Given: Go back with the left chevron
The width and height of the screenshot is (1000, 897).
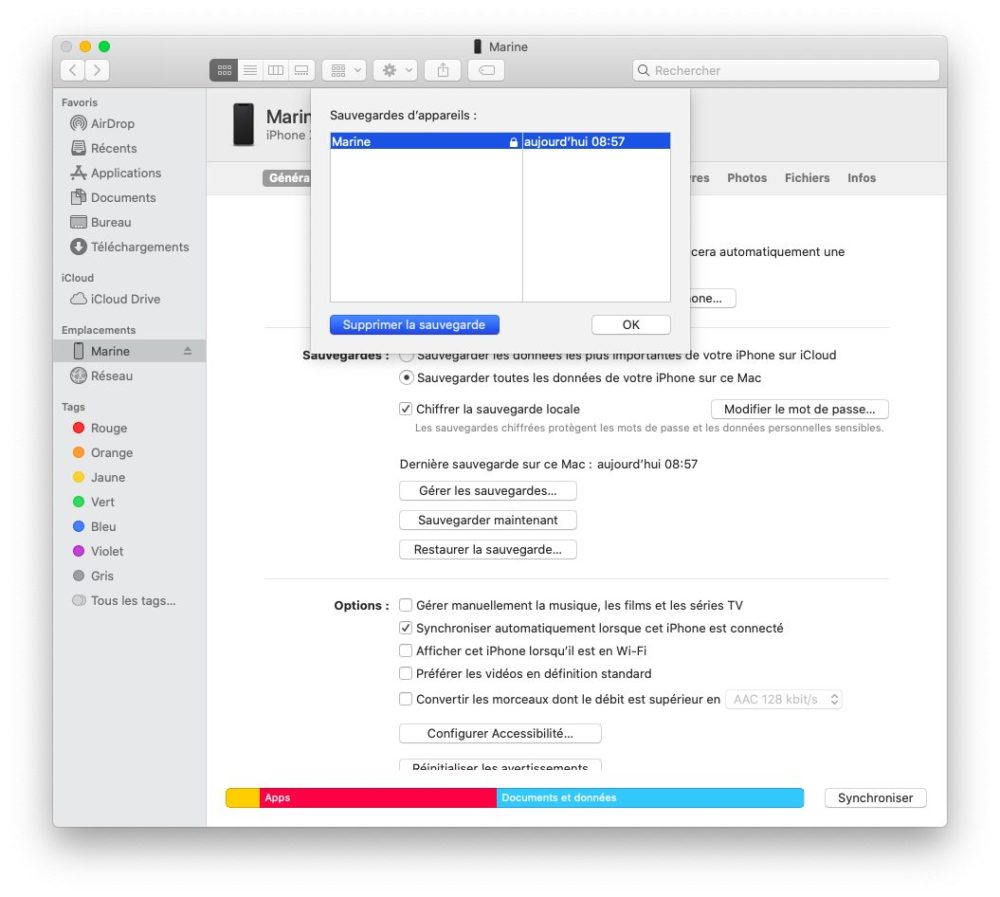Looking at the screenshot, I should (x=73, y=70).
